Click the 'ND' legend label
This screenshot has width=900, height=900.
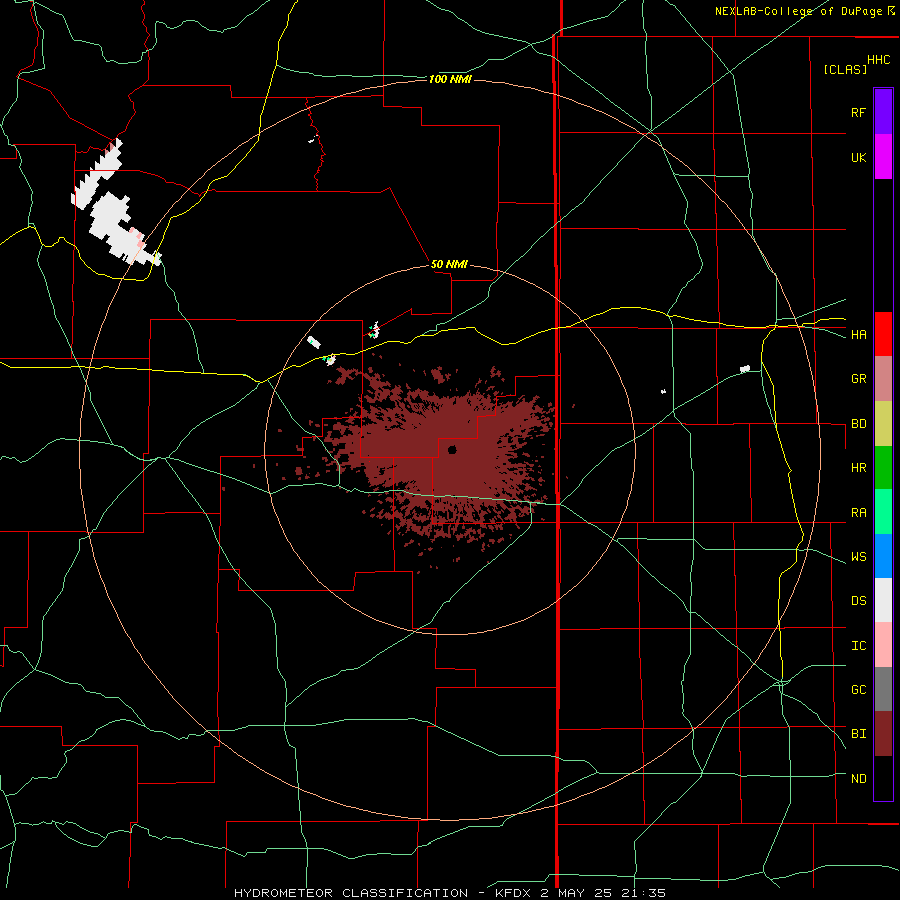click(858, 779)
